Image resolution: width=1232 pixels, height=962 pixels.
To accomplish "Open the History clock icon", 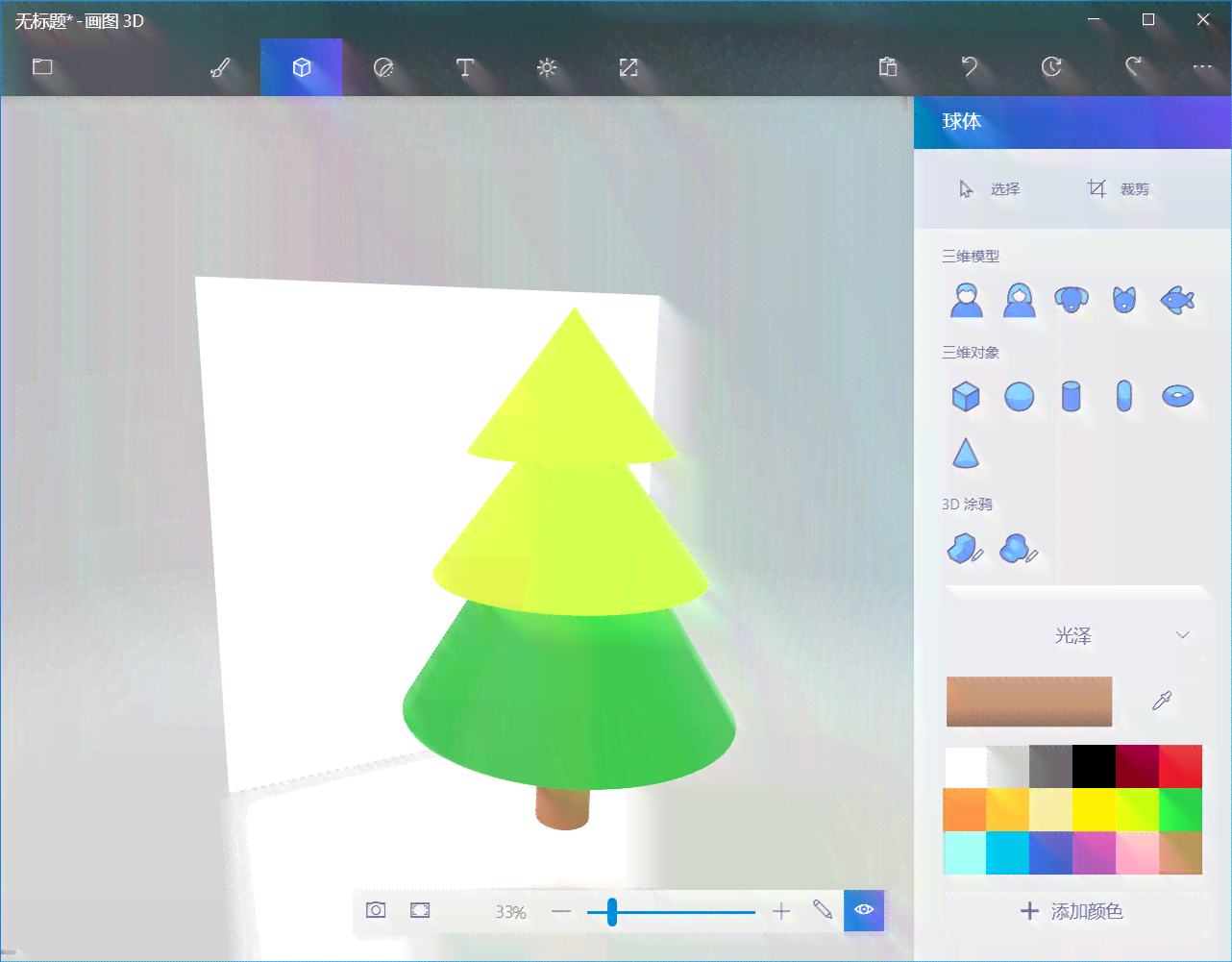I will 1051,67.
